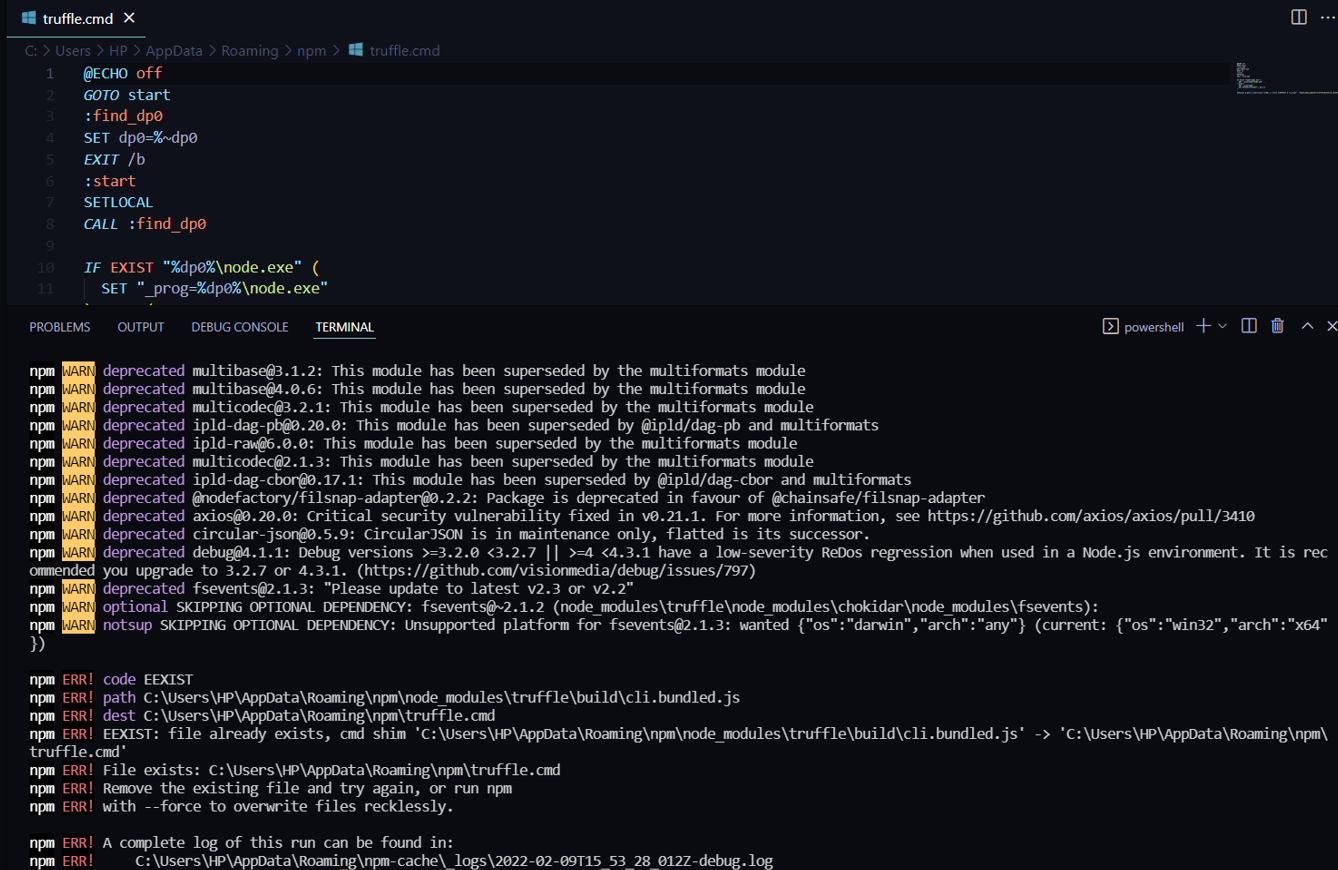Switch to the PROBLEMS tab
Image resolution: width=1338 pixels, height=870 pixels.
pos(59,326)
